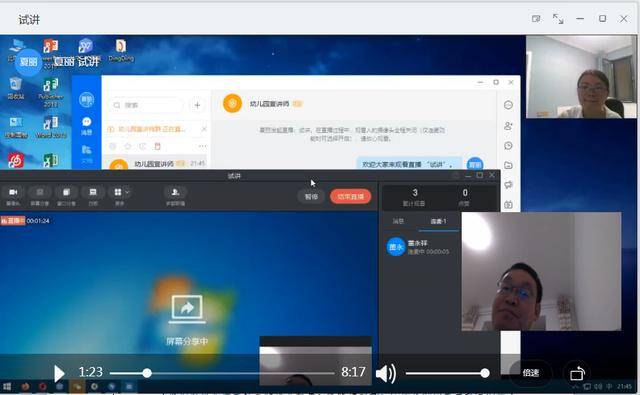The width and height of the screenshot is (640, 395).
Task: Switch to the 消息 tab
Action: point(398,221)
